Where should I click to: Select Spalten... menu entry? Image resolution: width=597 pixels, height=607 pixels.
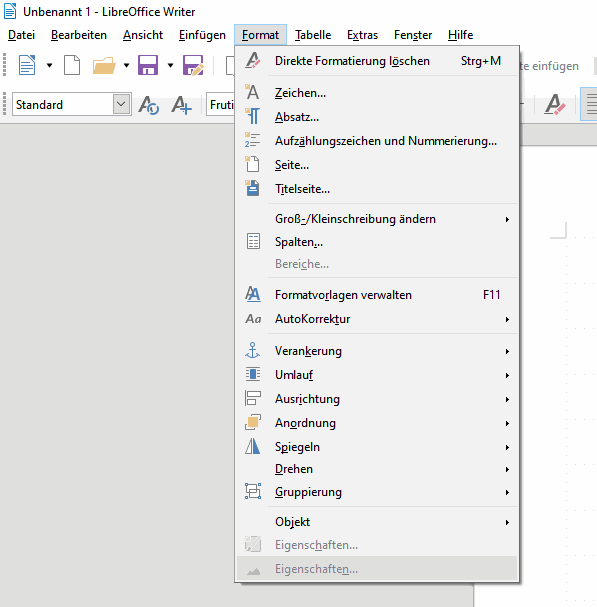[x=377, y=242]
